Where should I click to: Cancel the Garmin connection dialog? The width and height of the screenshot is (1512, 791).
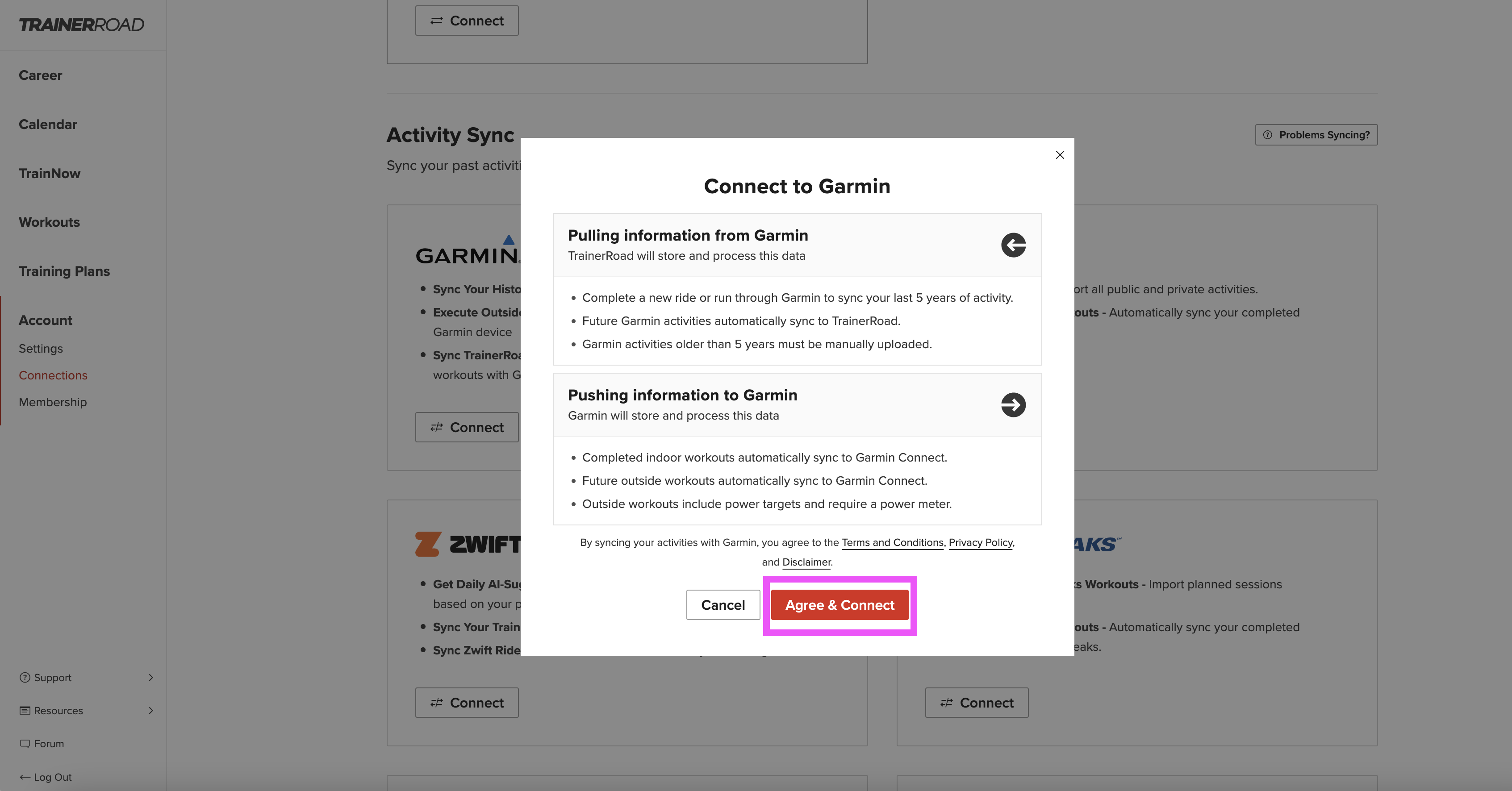point(723,605)
